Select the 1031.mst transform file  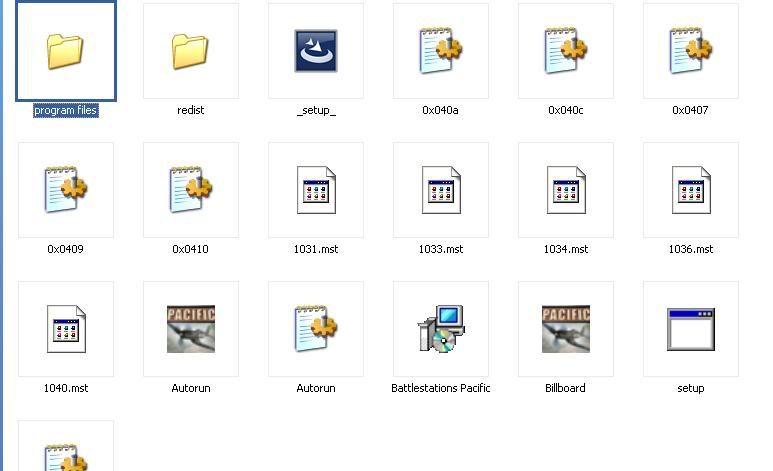(315, 190)
